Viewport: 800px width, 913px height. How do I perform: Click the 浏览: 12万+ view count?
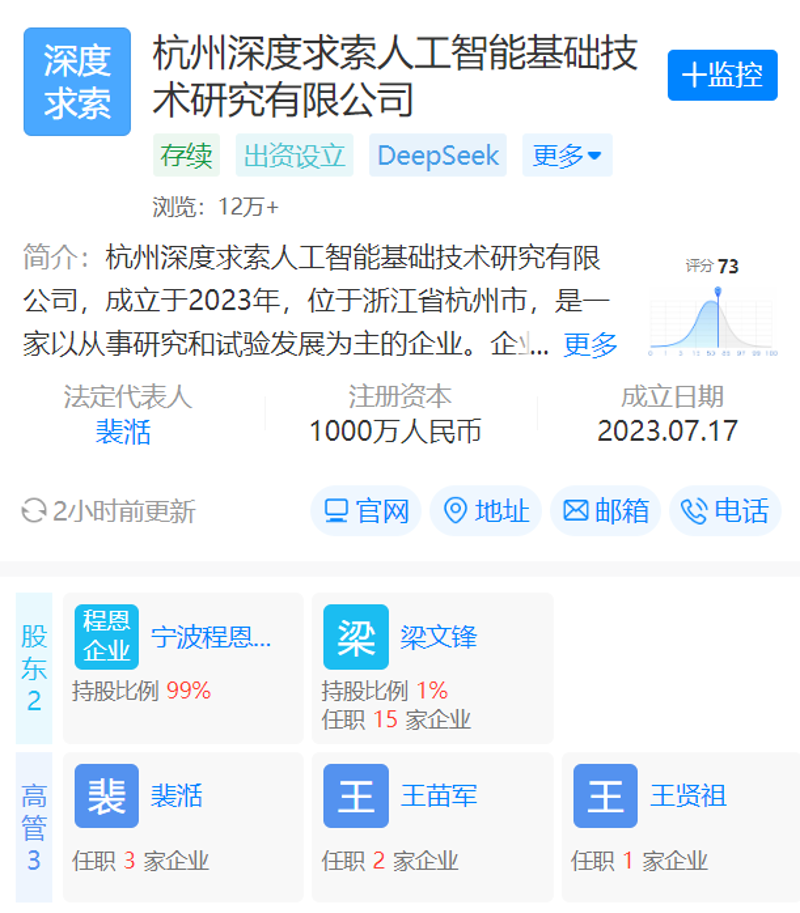pos(215,207)
